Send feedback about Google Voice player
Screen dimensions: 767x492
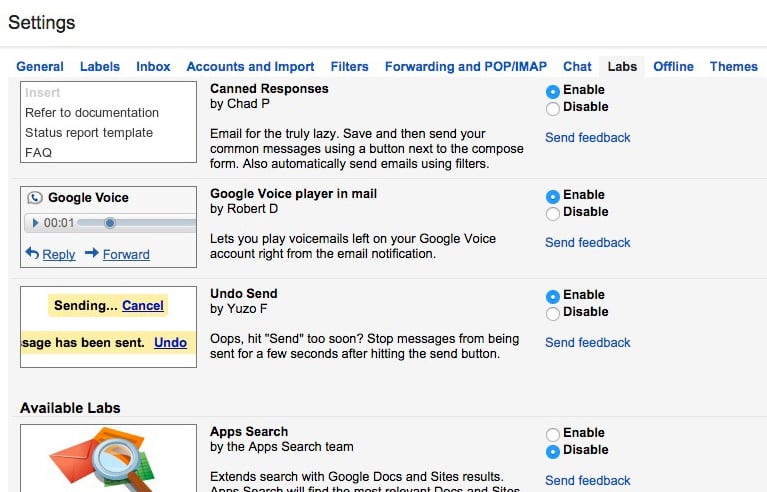tap(587, 243)
